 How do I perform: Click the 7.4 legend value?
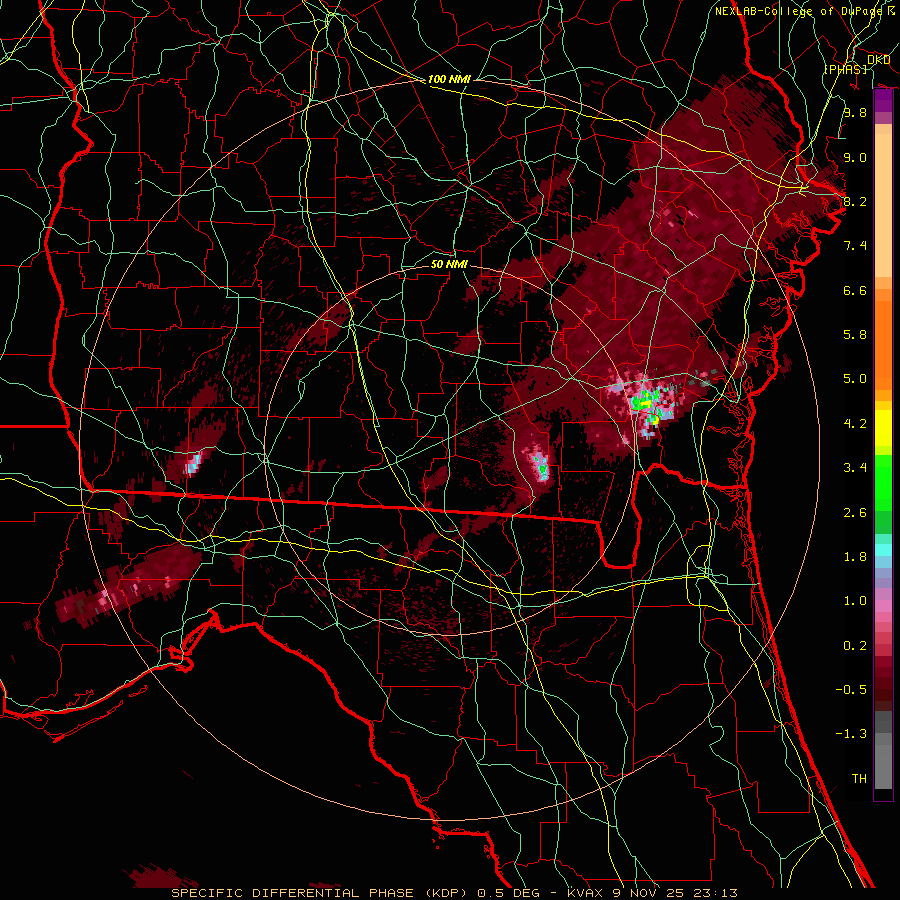pos(855,246)
